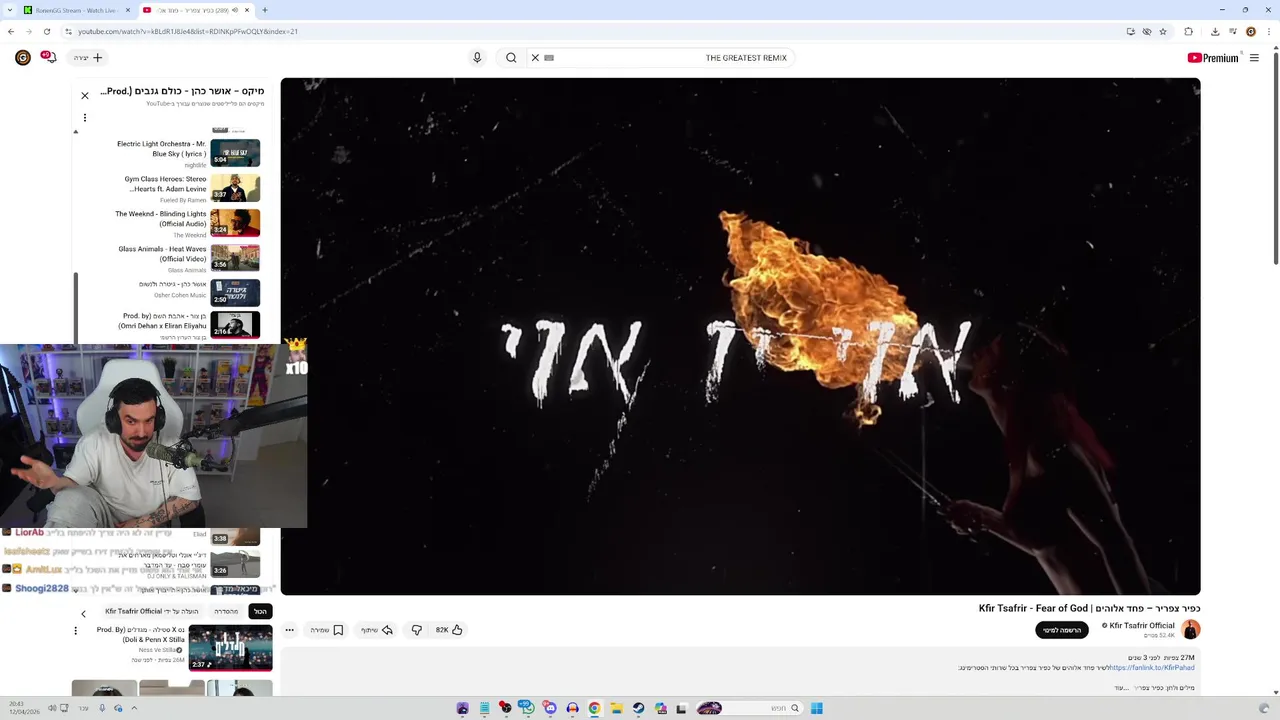Click the YouTube search magnifier icon
Viewport: 1280px width, 720px height.
pos(511,58)
